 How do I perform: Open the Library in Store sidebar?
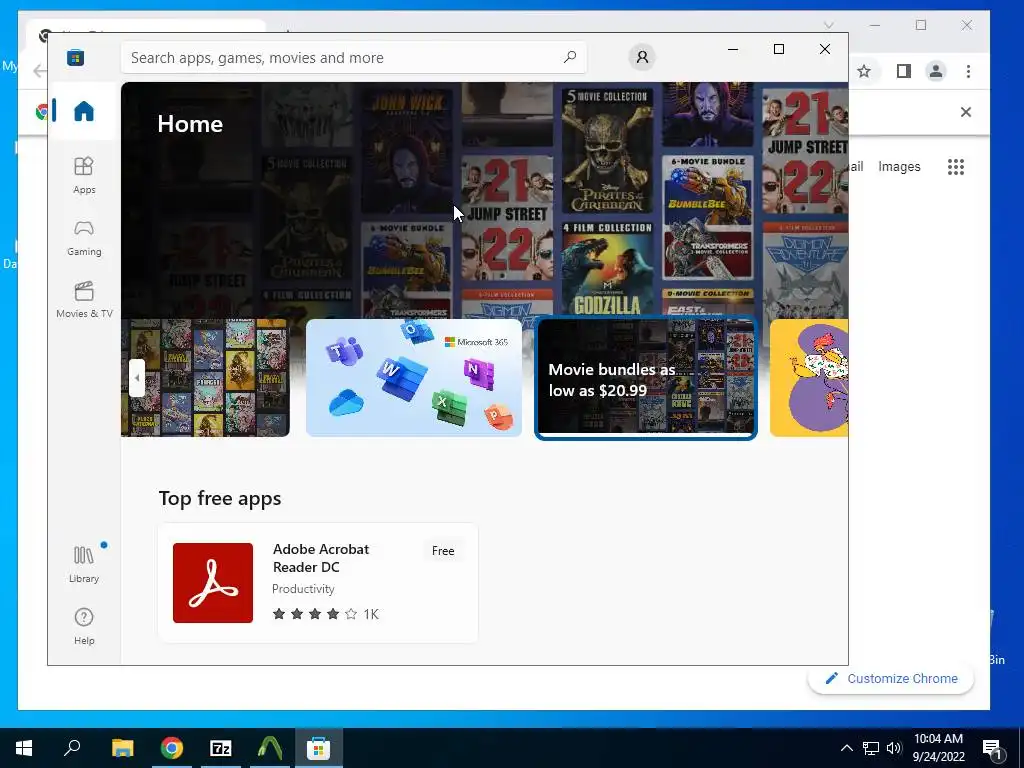point(84,564)
